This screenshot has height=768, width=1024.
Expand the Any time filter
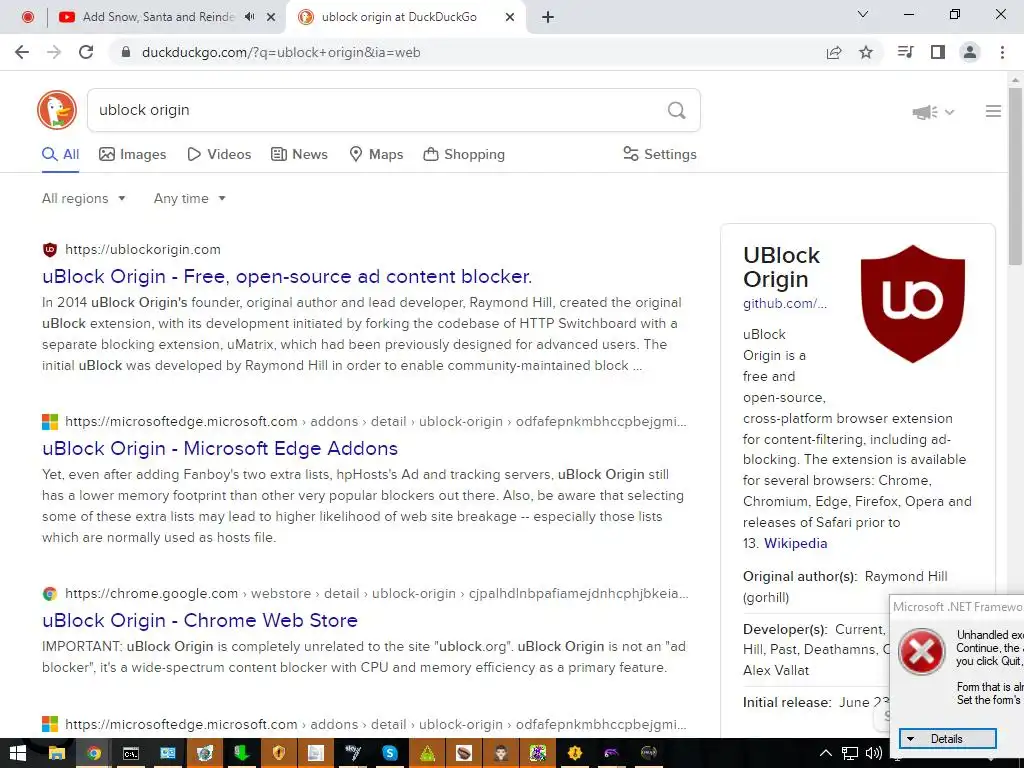click(x=189, y=199)
